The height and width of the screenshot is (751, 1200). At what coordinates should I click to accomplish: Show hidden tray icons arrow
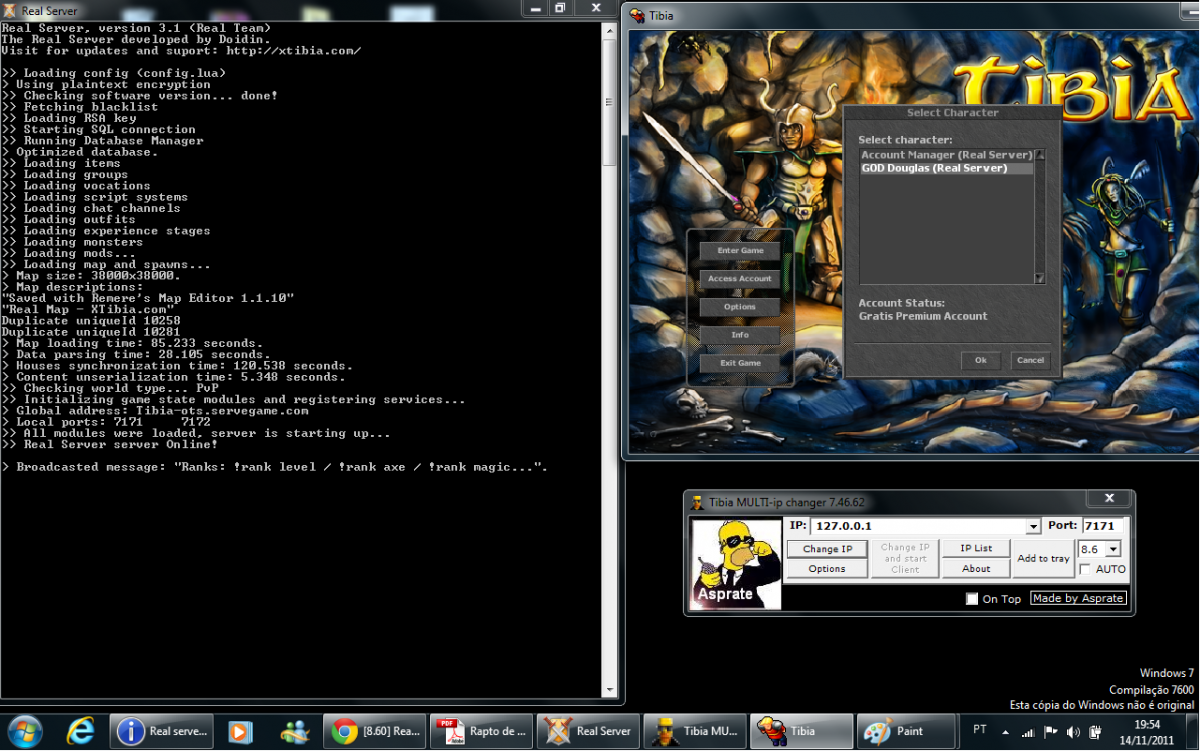tap(1008, 731)
